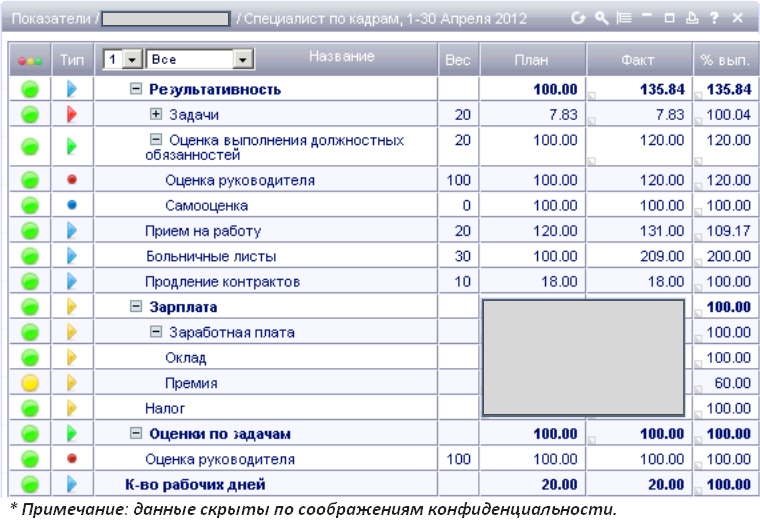Click the traffic-light status column header
This screenshot has height=527, width=760.
(x=30, y=61)
